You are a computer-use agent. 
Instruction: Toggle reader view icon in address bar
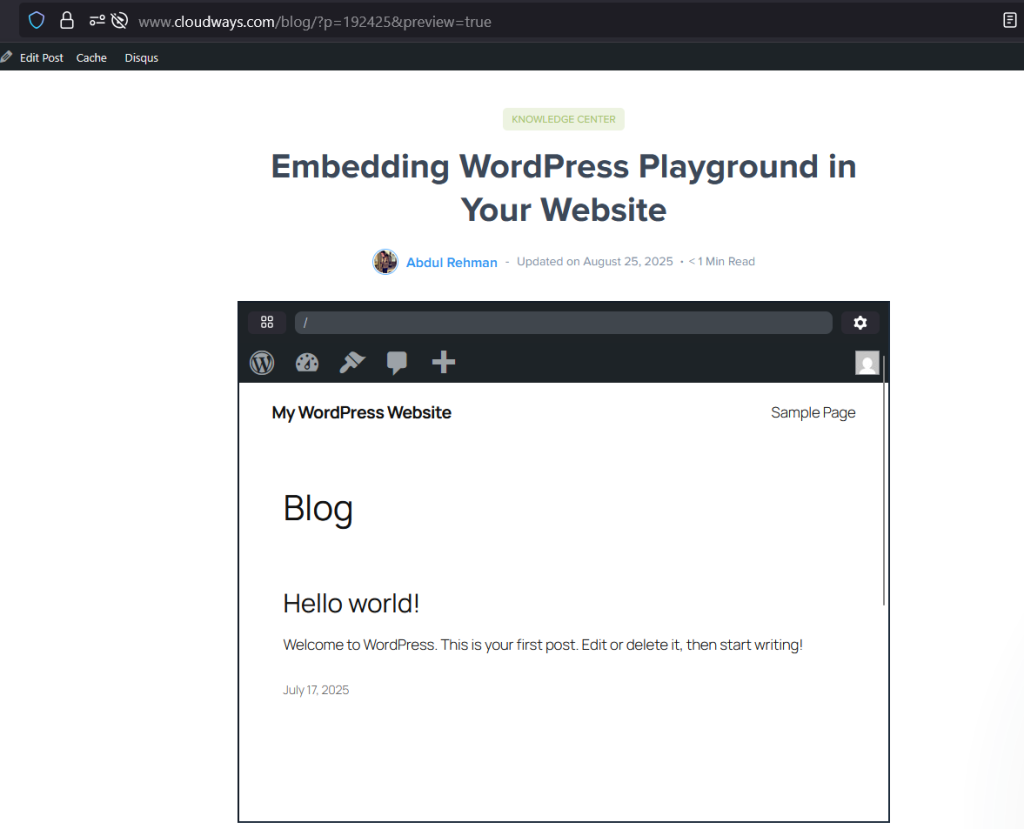[1010, 20]
